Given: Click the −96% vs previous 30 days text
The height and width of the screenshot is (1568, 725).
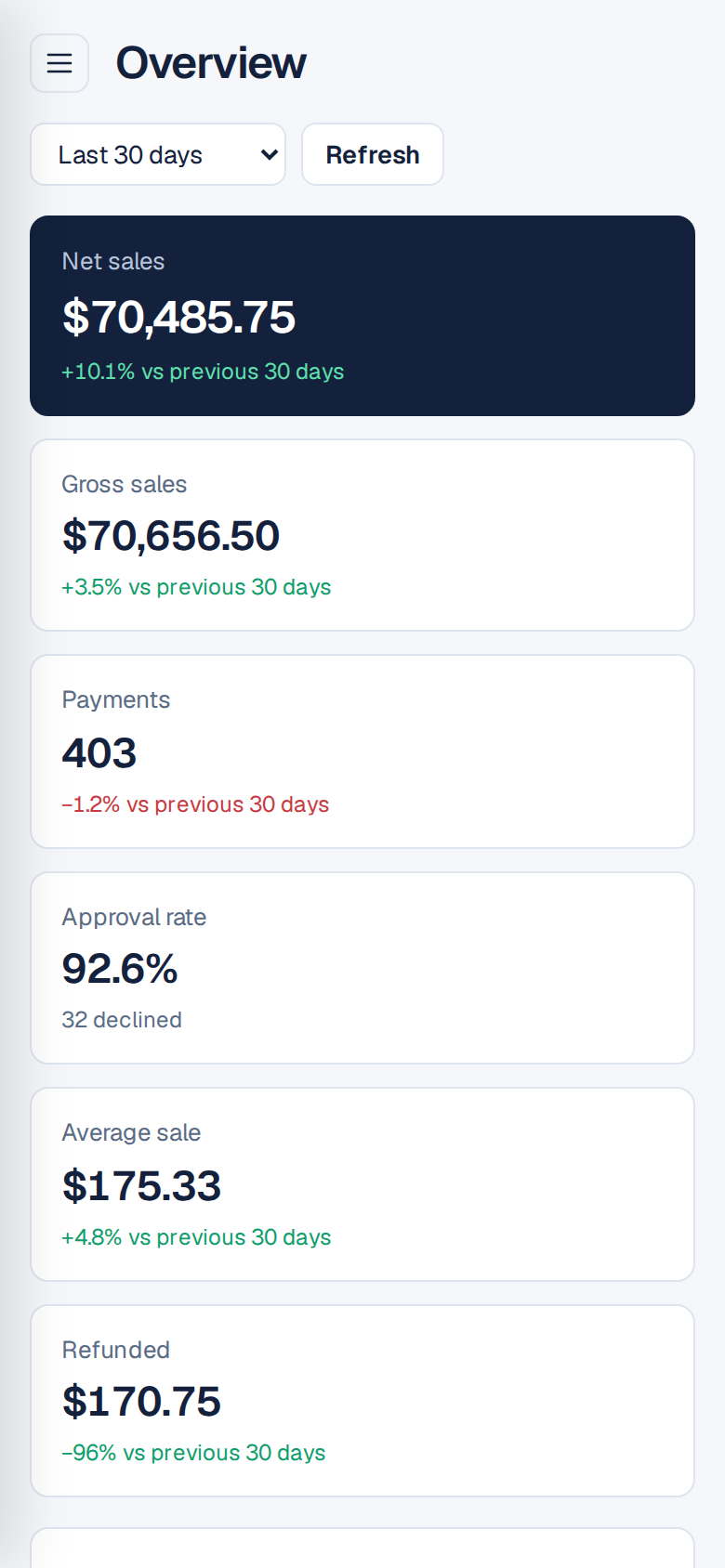Looking at the screenshot, I should pyautogui.click(x=193, y=1453).
